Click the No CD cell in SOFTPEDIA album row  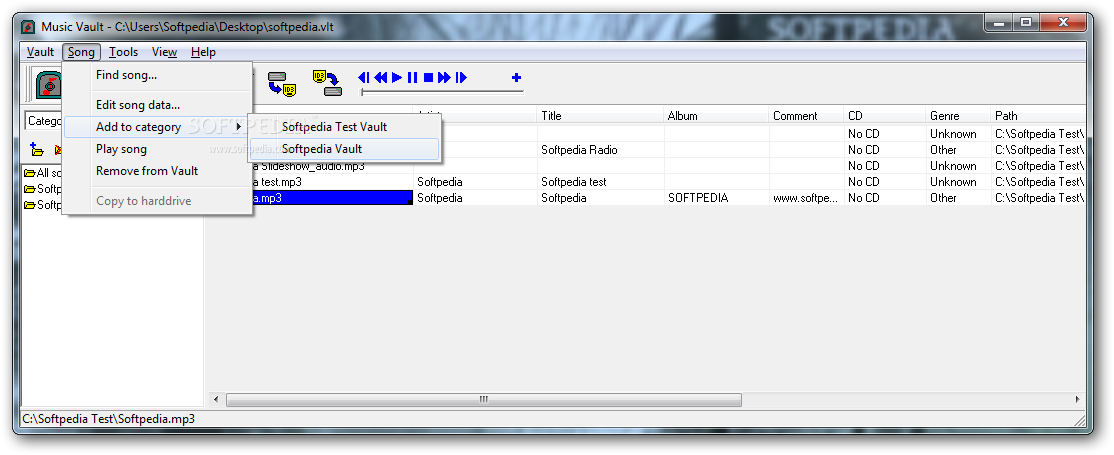885,198
